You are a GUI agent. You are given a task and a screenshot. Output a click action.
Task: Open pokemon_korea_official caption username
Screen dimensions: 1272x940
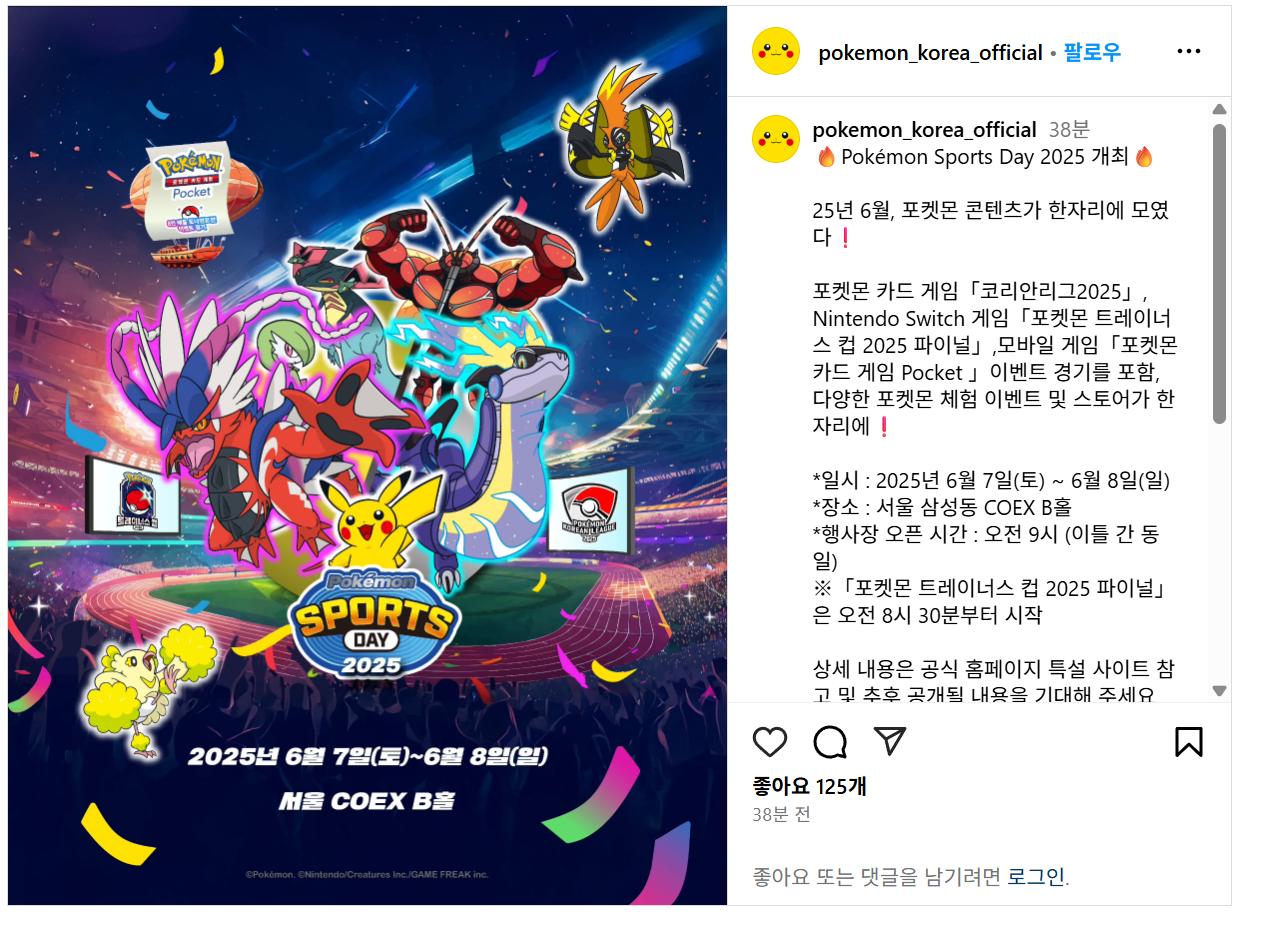click(x=924, y=130)
